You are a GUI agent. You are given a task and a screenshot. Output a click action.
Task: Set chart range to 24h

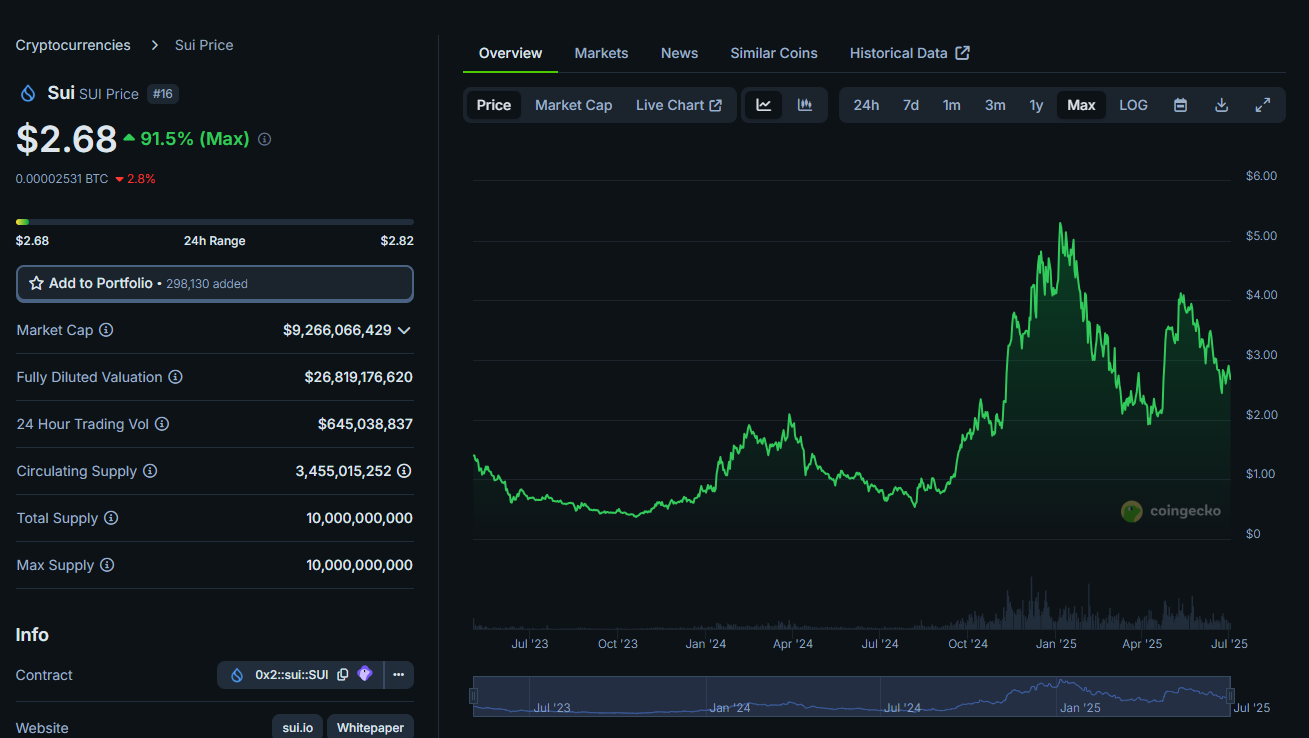(x=866, y=105)
